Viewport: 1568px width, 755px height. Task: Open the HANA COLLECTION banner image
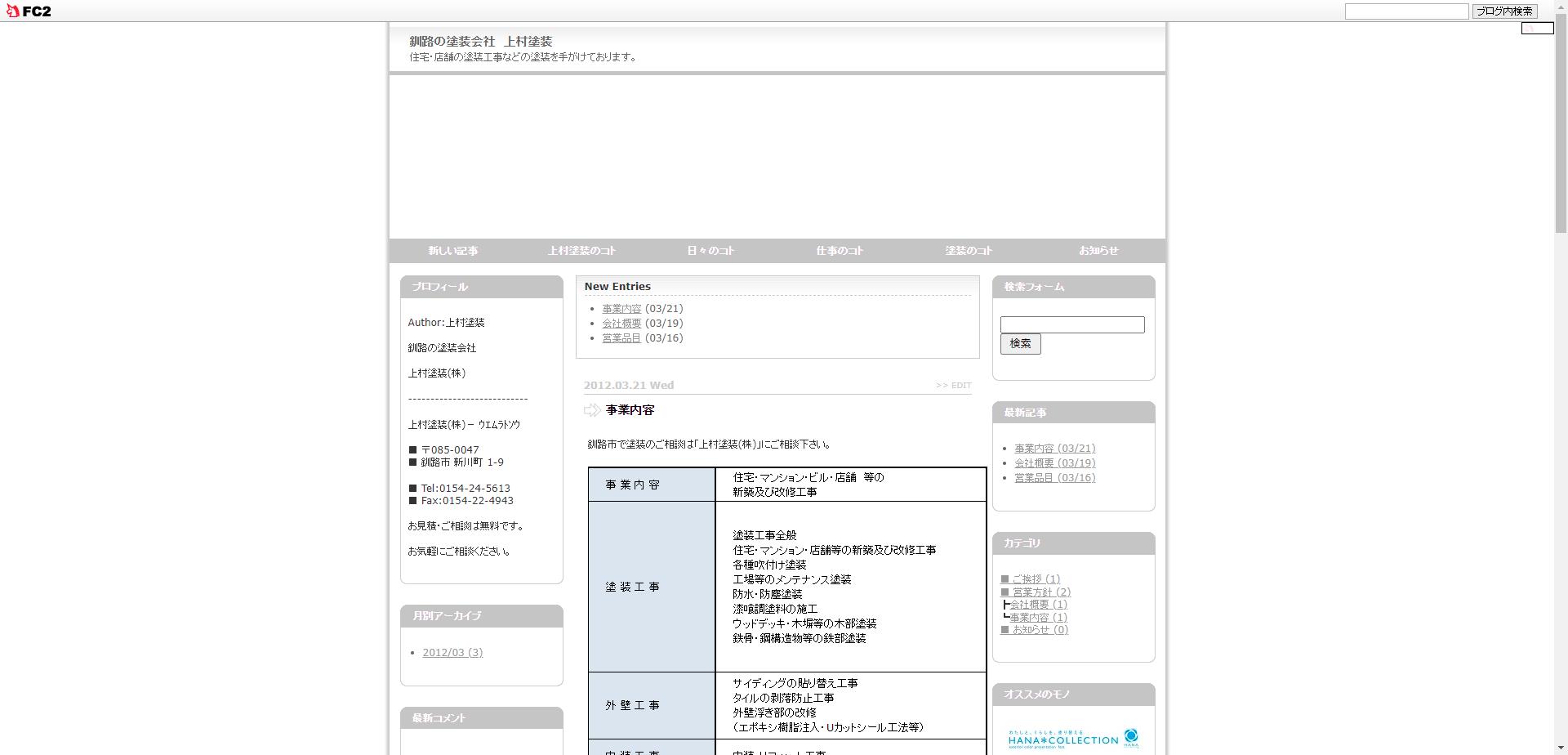coord(1072,739)
